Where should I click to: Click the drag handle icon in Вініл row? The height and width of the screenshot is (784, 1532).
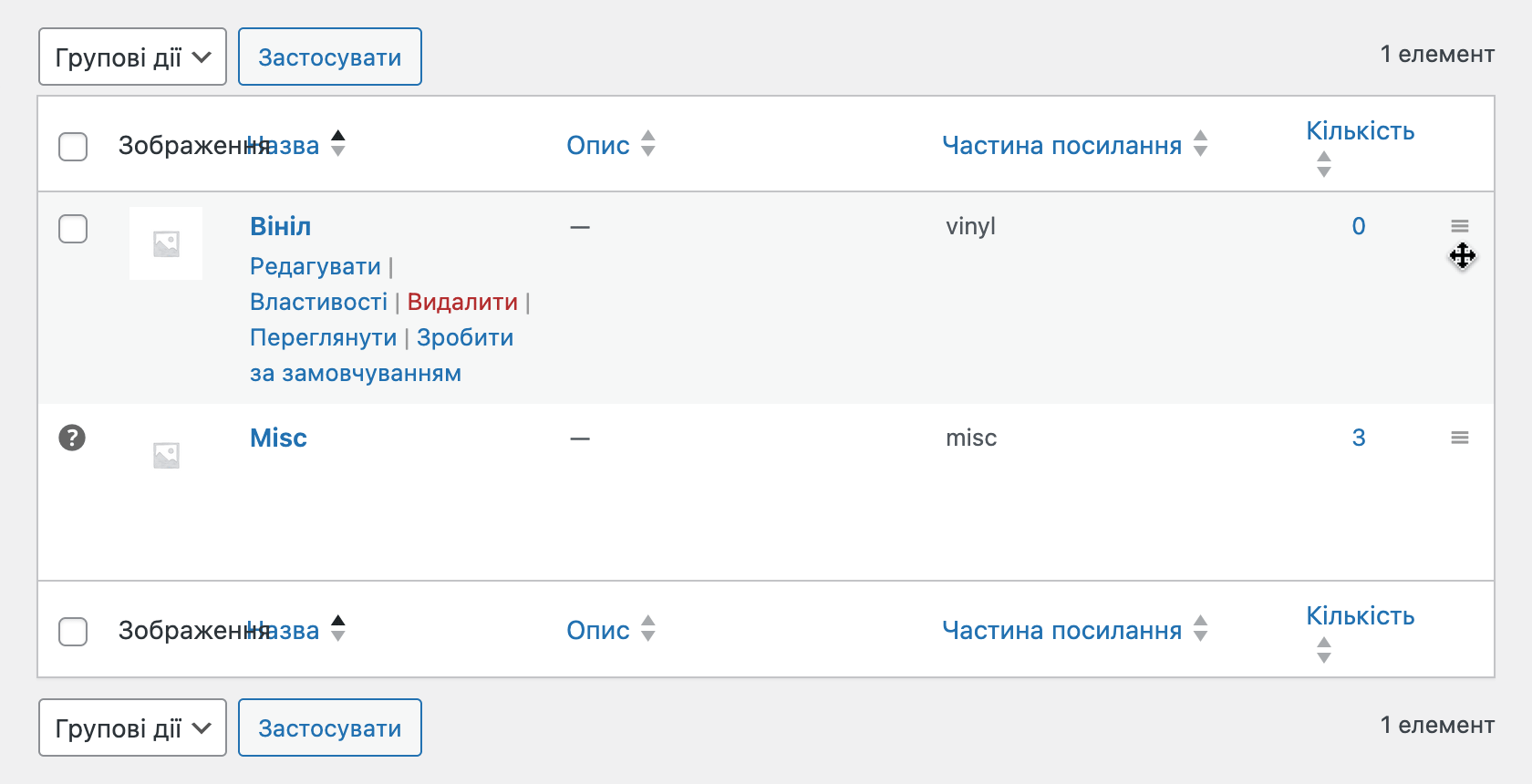coord(1460,226)
